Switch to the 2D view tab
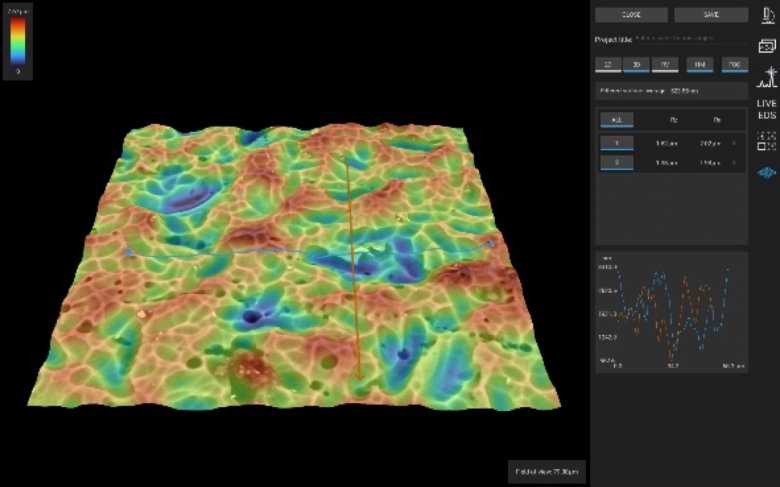This screenshot has height=487, width=780. click(x=606, y=65)
